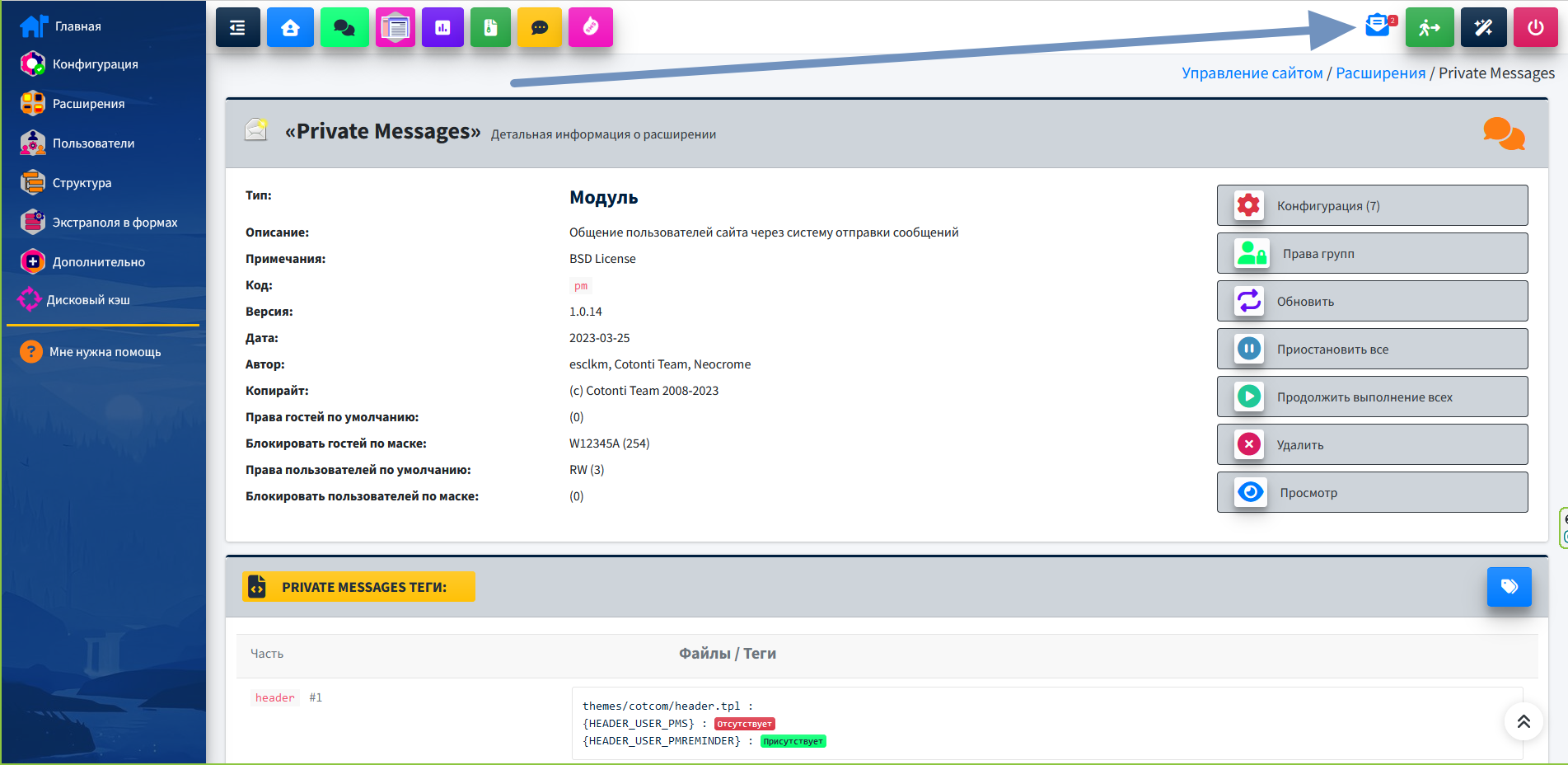This screenshot has width=1568, height=765.
Task: Collapse the sidebar with the indent icon
Action: tap(237, 28)
